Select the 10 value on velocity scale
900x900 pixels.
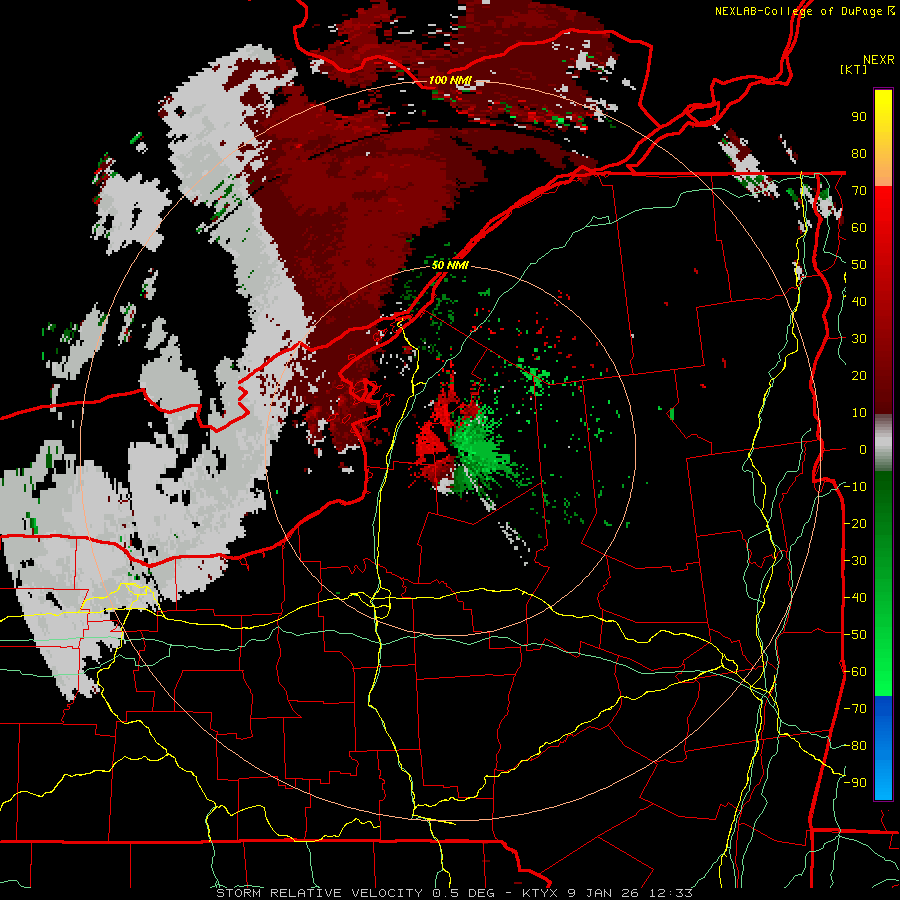point(859,413)
